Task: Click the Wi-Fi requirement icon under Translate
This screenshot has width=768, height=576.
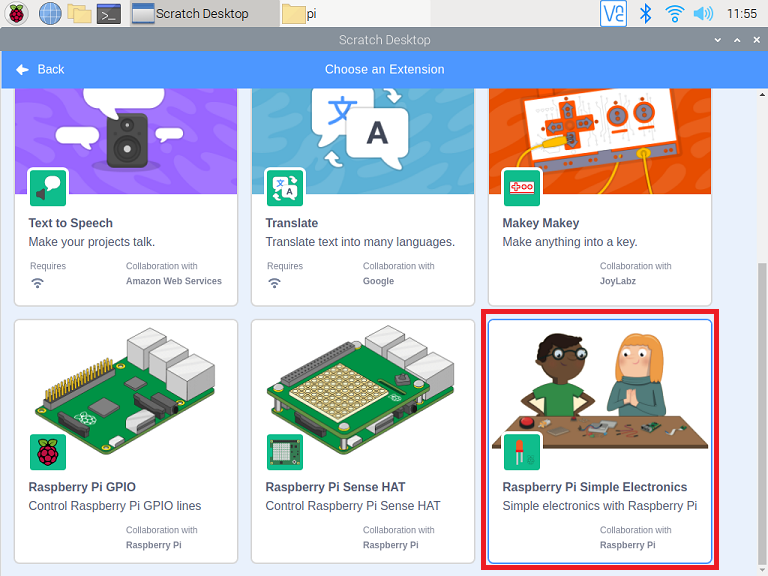Action: coord(275,283)
